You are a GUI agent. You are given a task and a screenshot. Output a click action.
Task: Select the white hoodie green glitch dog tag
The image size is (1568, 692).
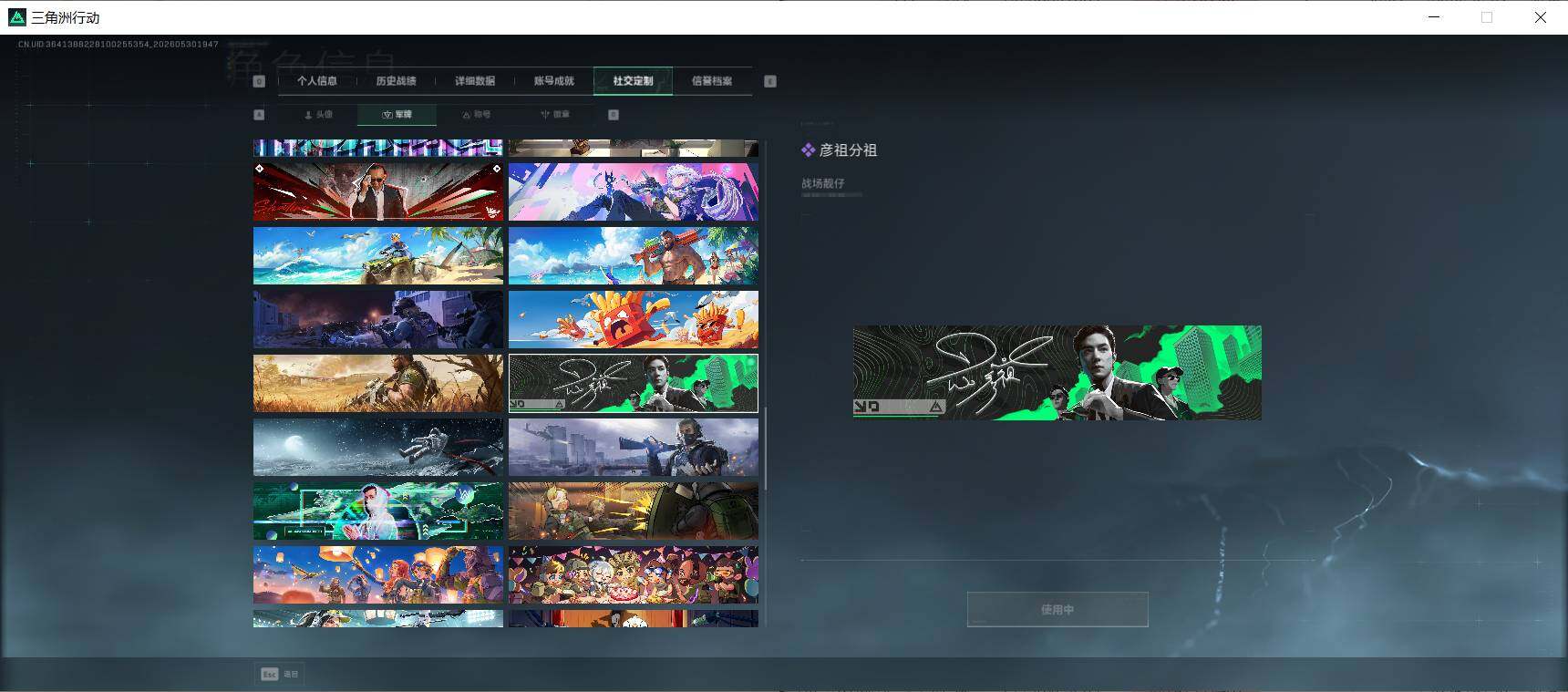click(378, 511)
